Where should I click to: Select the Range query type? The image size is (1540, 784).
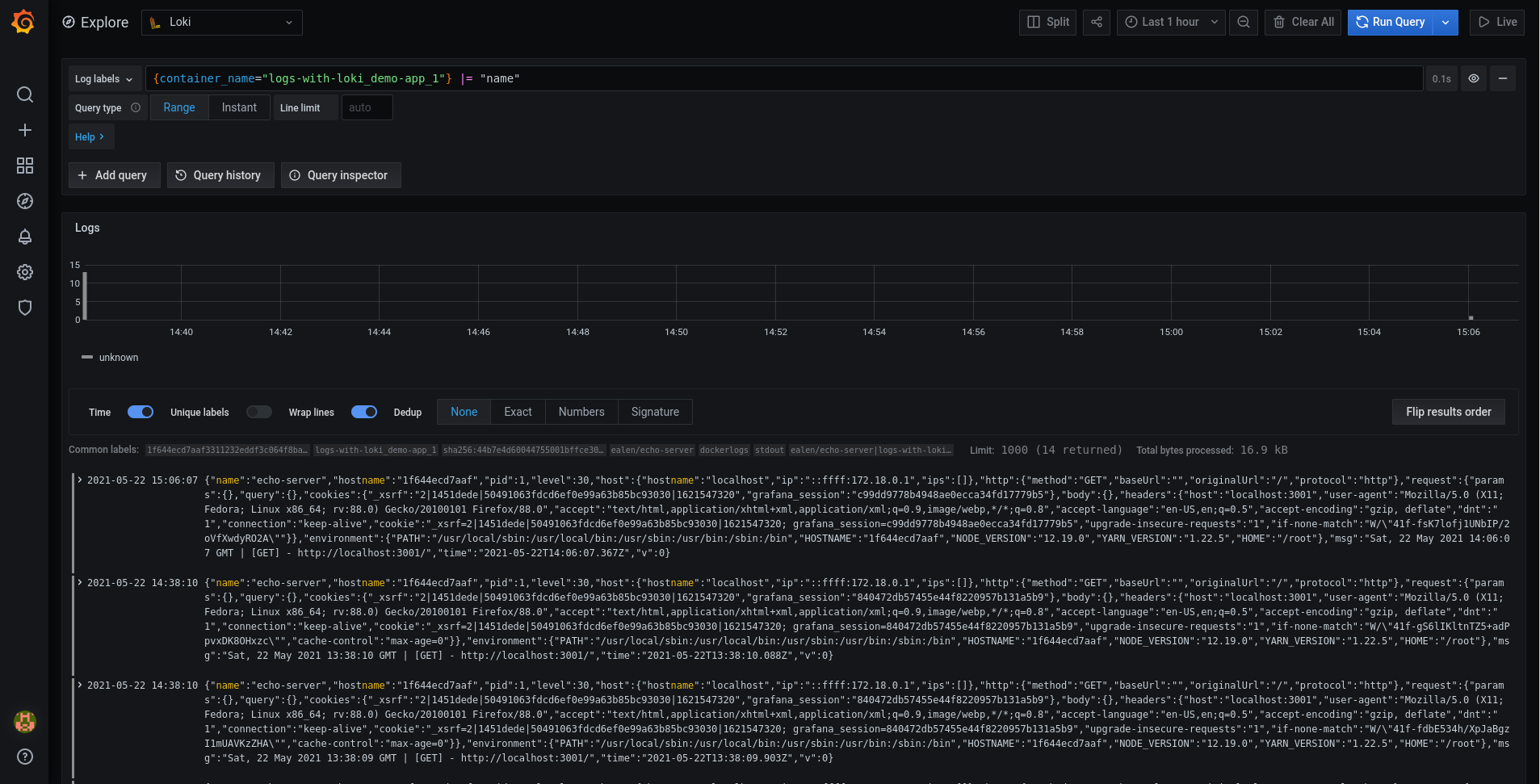[x=179, y=107]
